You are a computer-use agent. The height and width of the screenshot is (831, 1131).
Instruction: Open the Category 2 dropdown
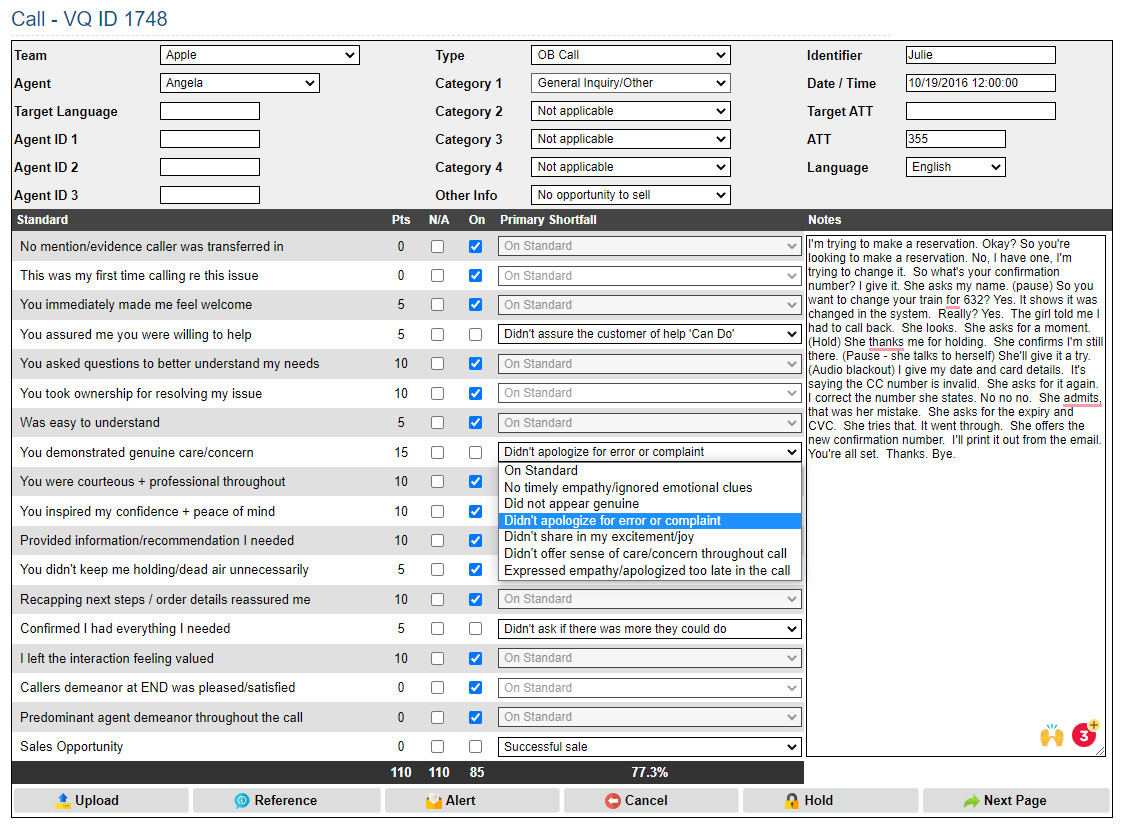coord(630,111)
